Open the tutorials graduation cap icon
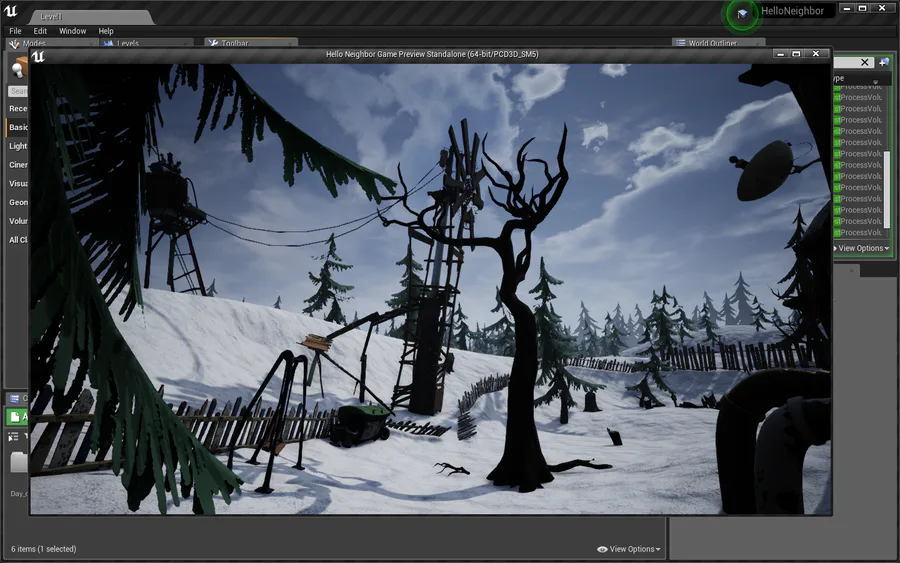Image resolution: width=900 pixels, height=563 pixels. tap(742, 13)
